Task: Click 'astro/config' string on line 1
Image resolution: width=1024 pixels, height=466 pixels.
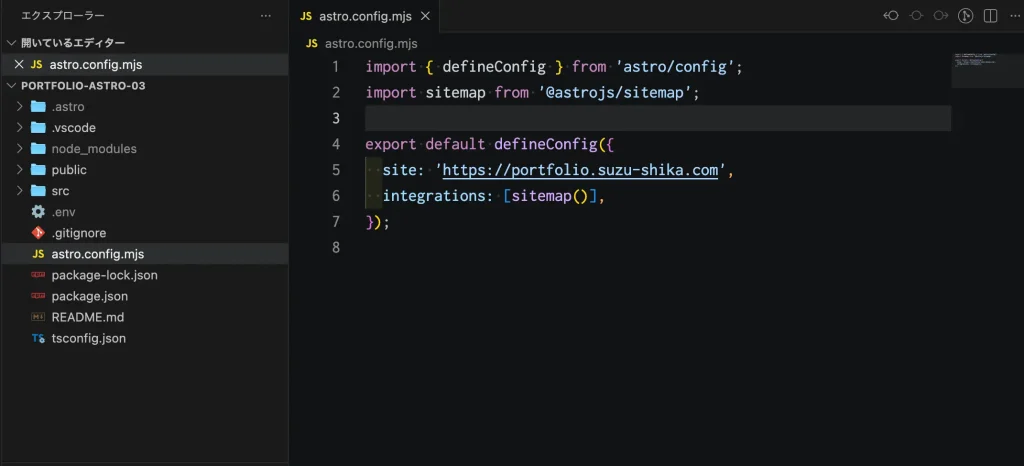Action: (675, 67)
